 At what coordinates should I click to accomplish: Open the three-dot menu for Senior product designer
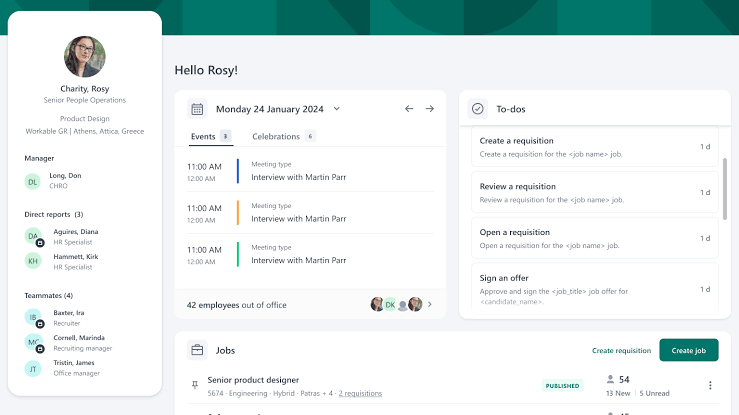710,385
